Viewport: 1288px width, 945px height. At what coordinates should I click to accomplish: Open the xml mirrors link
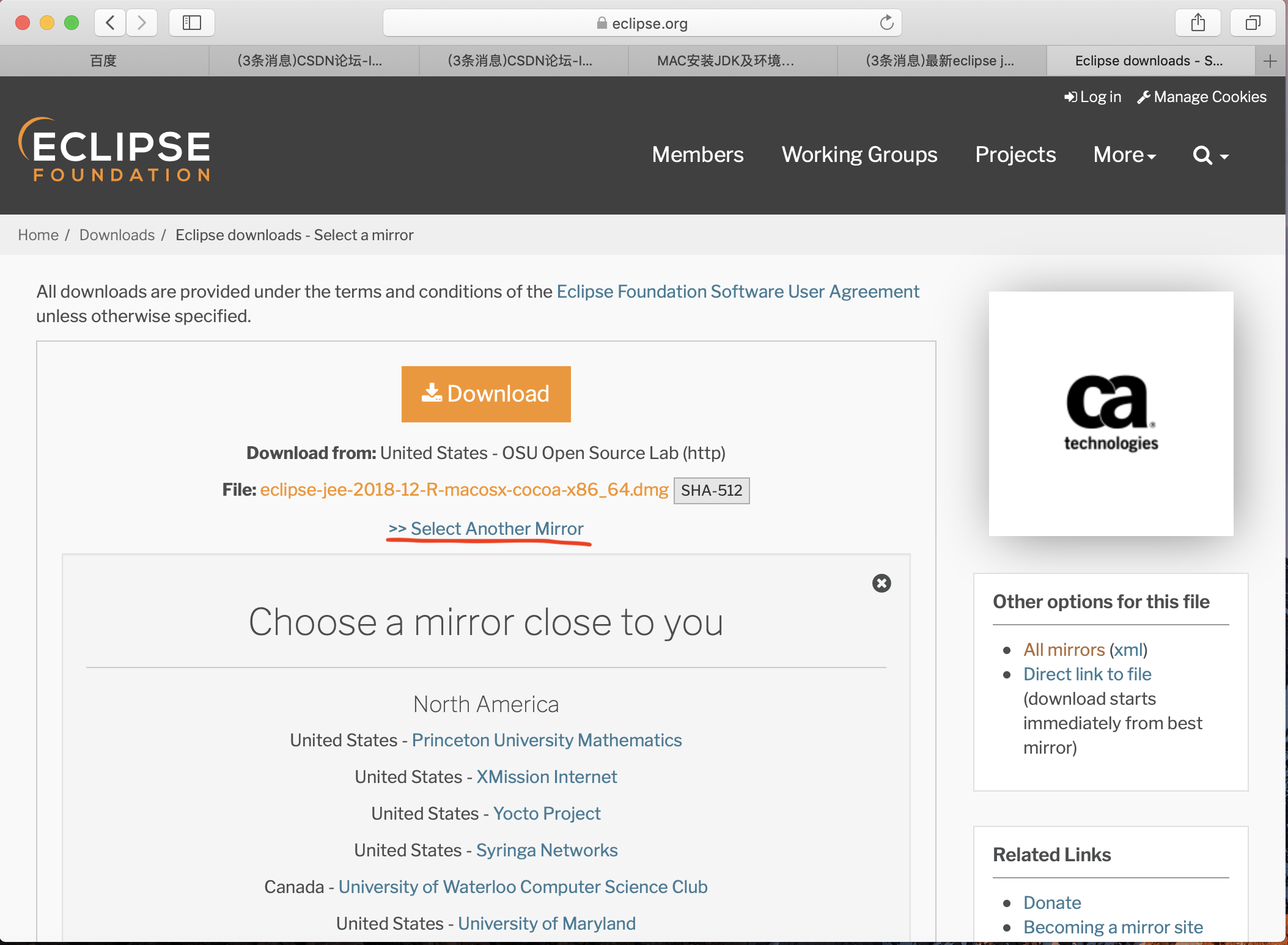click(1128, 649)
